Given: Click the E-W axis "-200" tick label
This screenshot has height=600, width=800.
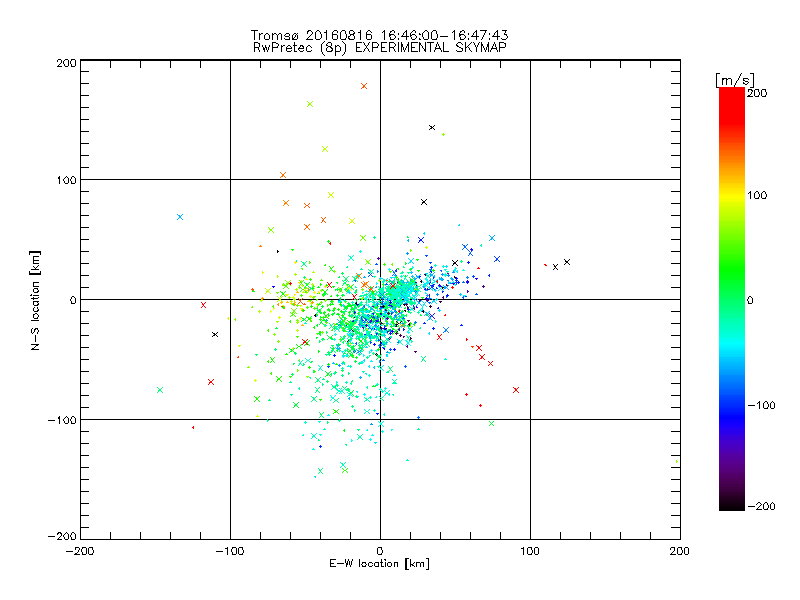Looking at the screenshot, I should pyautogui.click(x=80, y=551).
